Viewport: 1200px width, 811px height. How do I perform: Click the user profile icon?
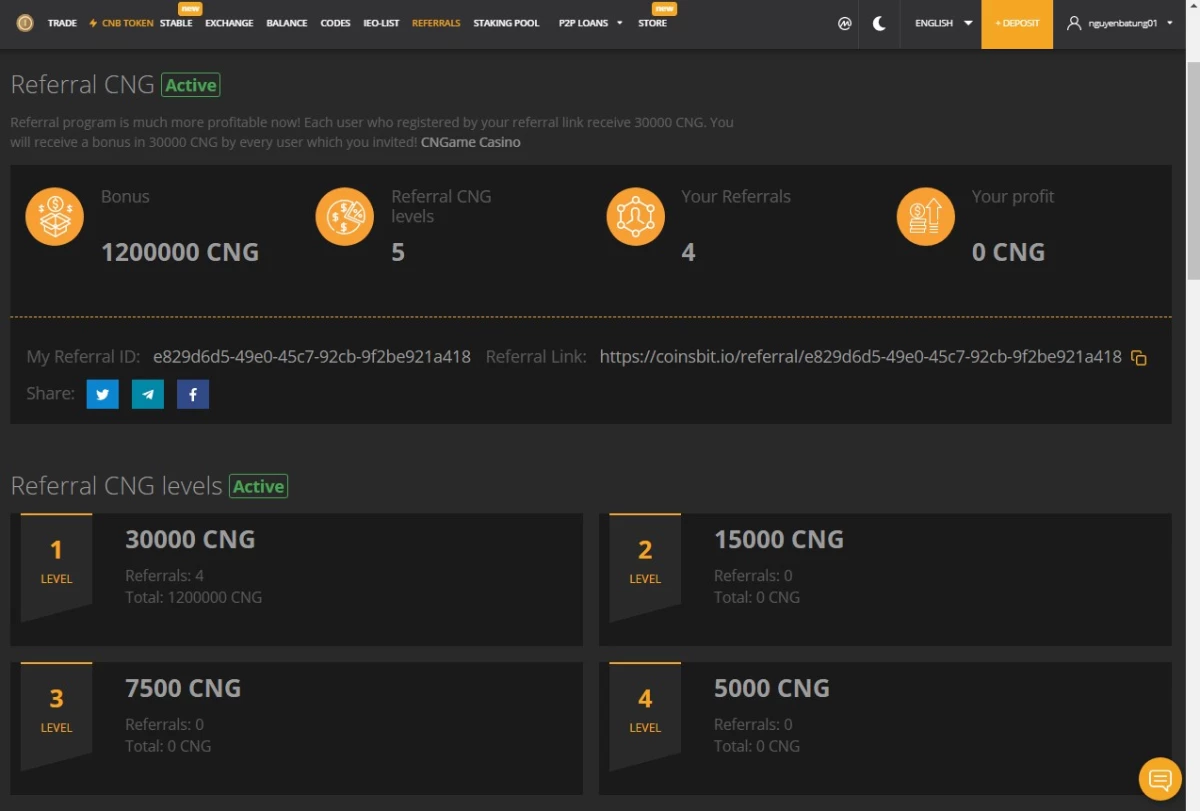(x=1075, y=23)
